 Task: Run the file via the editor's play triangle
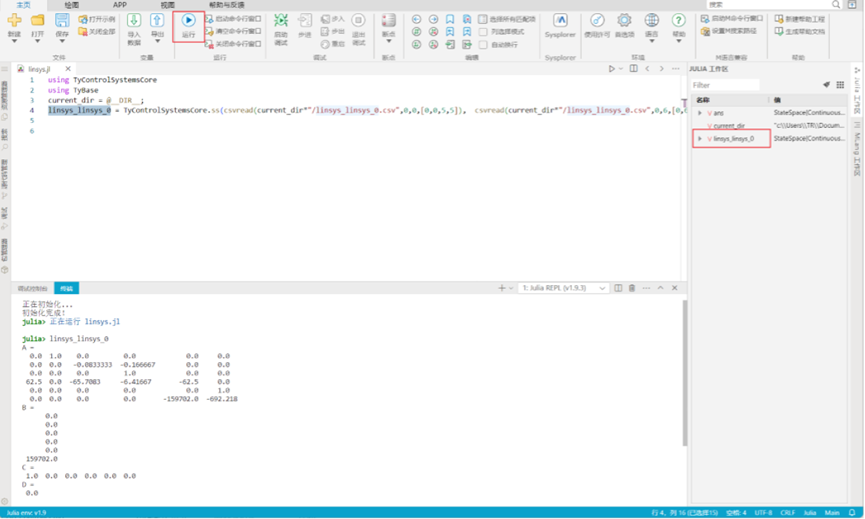coord(611,69)
